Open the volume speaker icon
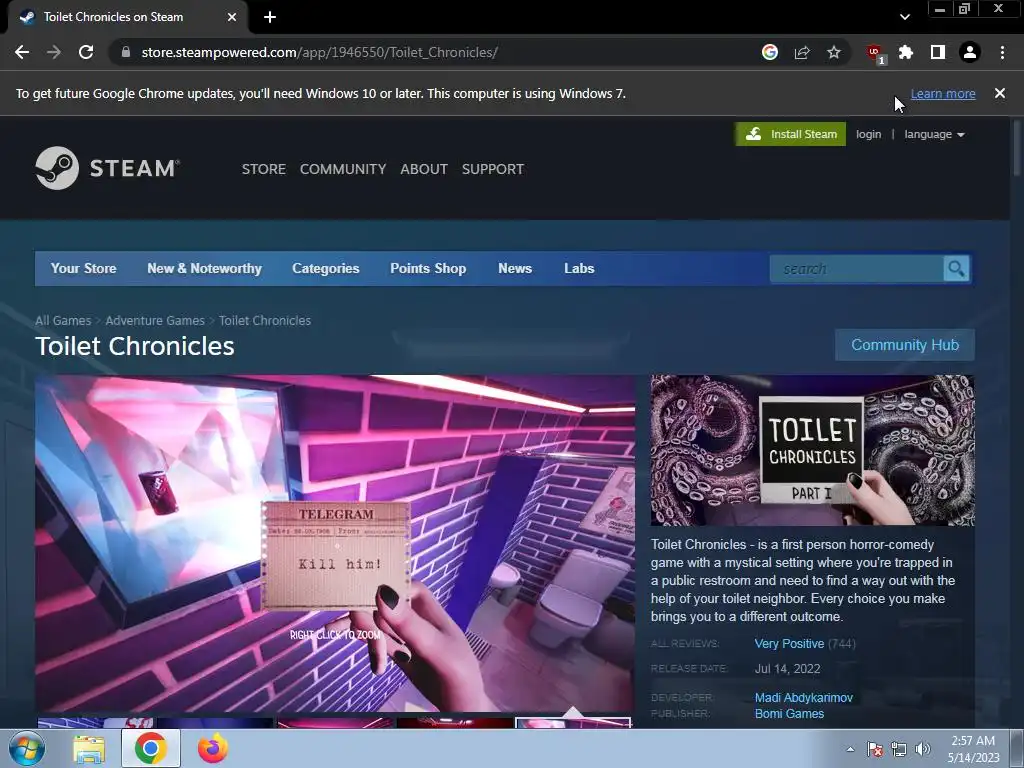The width and height of the screenshot is (1024, 768). pos(923,750)
